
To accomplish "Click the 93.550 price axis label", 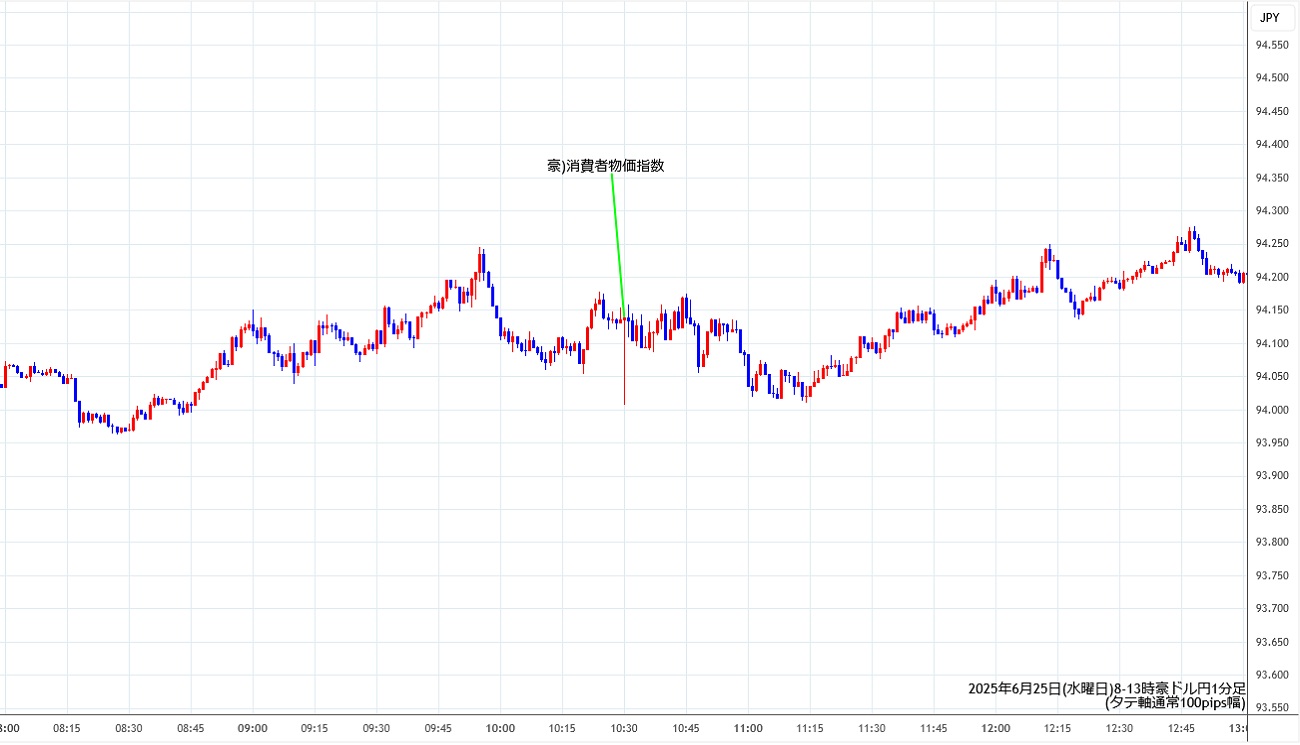I will tap(1272, 708).
